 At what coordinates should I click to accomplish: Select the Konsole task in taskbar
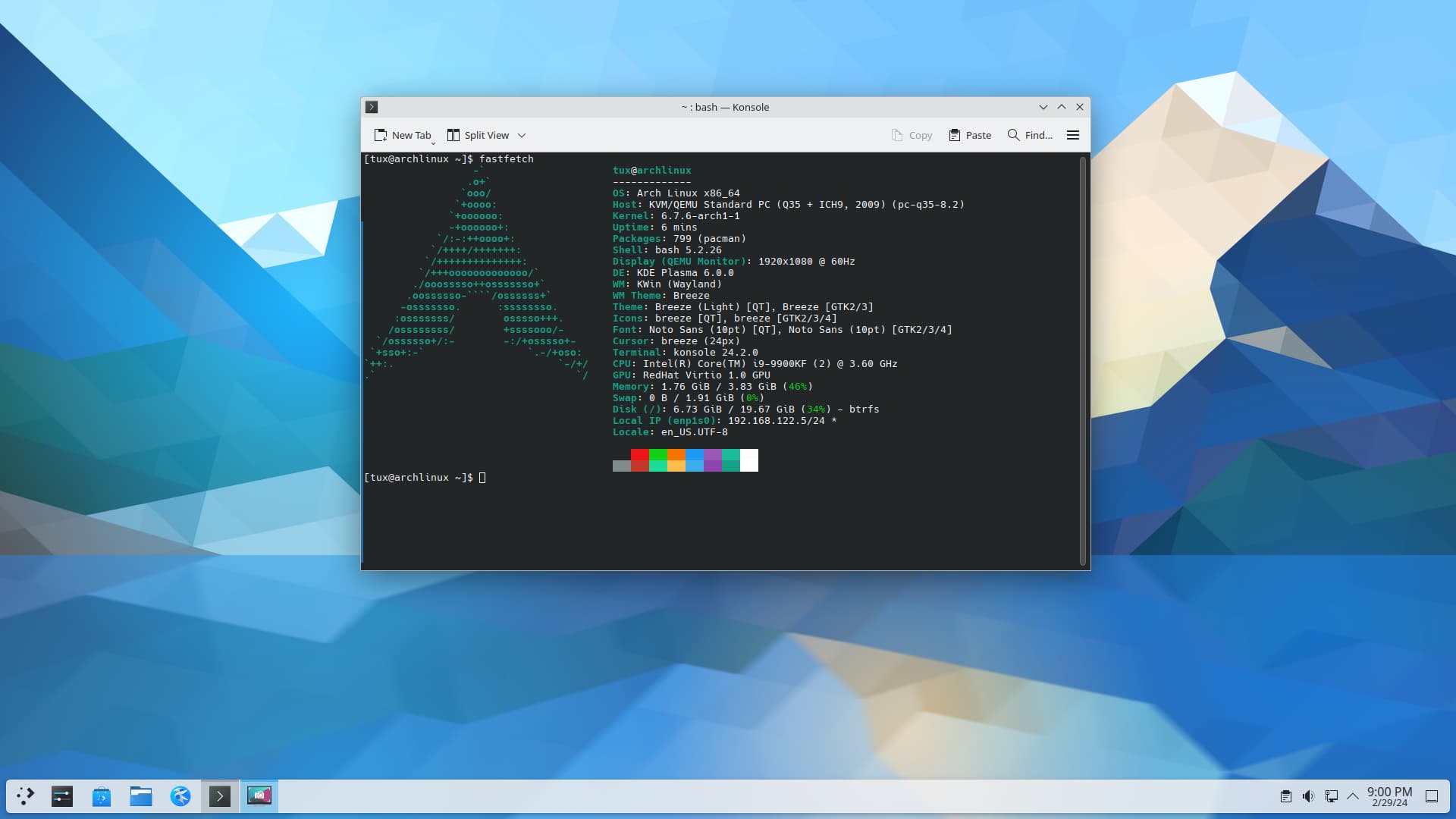(x=220, y=796)
